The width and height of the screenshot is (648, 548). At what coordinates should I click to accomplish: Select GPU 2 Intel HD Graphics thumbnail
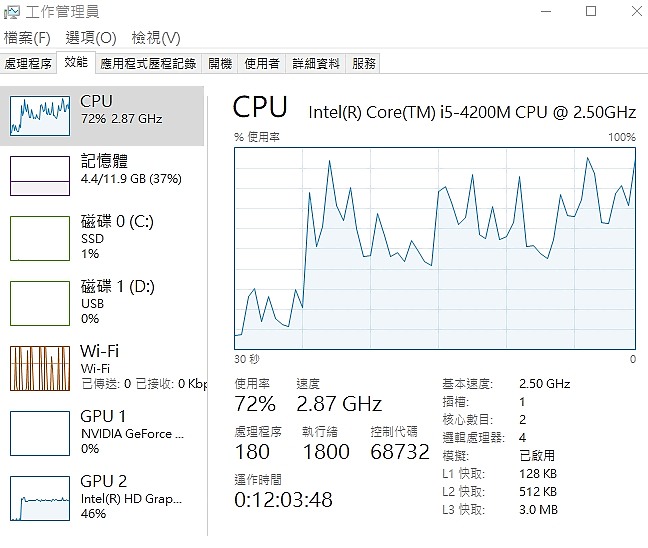(x=40, y=497)
